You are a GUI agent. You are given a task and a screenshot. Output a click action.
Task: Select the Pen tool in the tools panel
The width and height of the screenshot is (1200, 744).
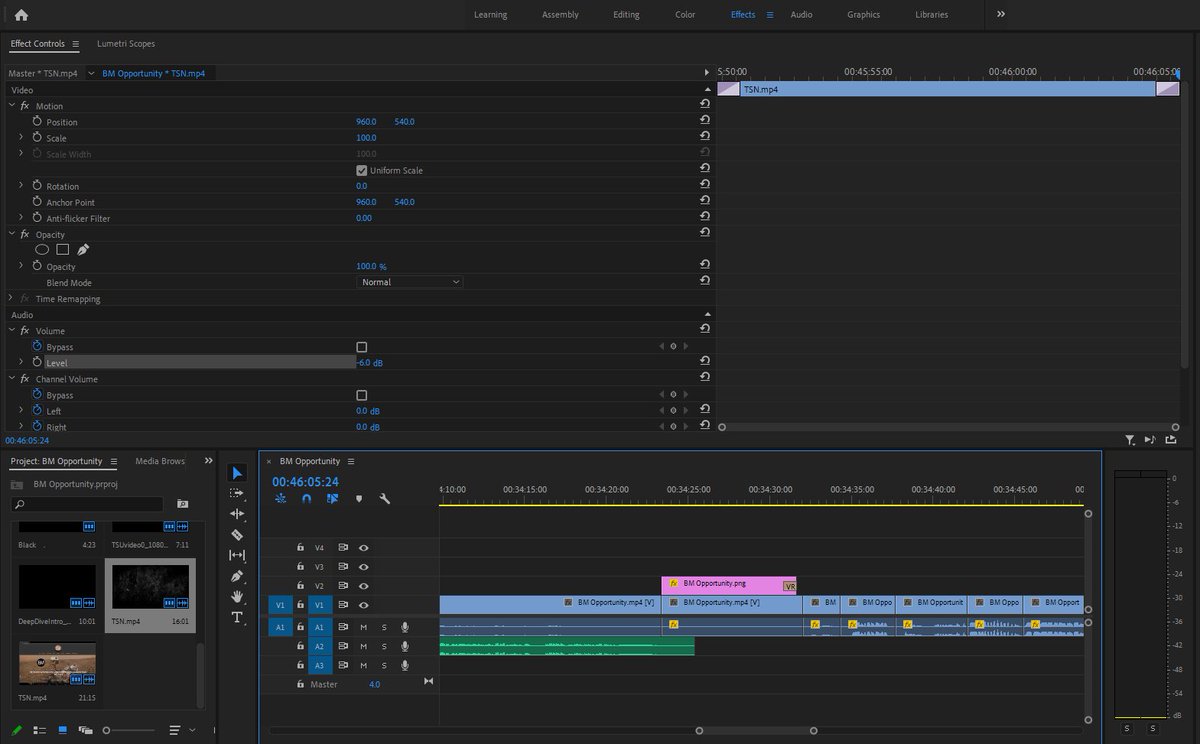click(237, 576)
